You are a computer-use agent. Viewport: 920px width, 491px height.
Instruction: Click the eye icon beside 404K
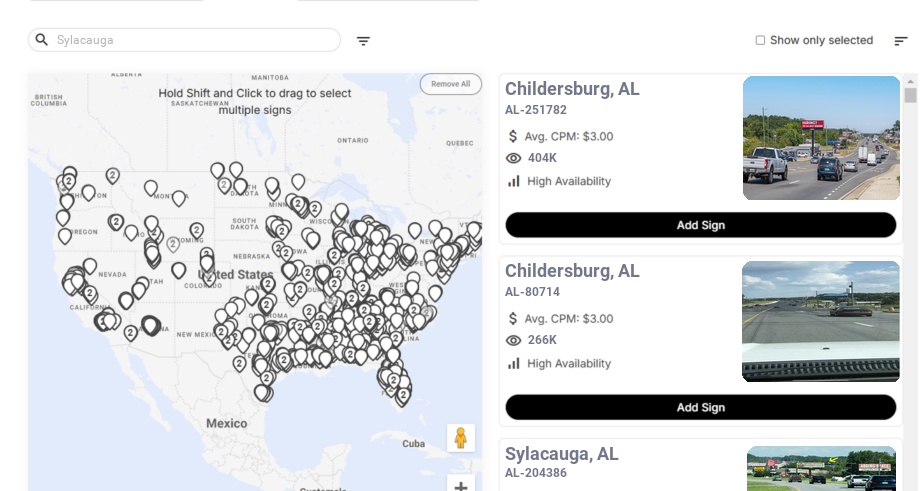[514, 158]
